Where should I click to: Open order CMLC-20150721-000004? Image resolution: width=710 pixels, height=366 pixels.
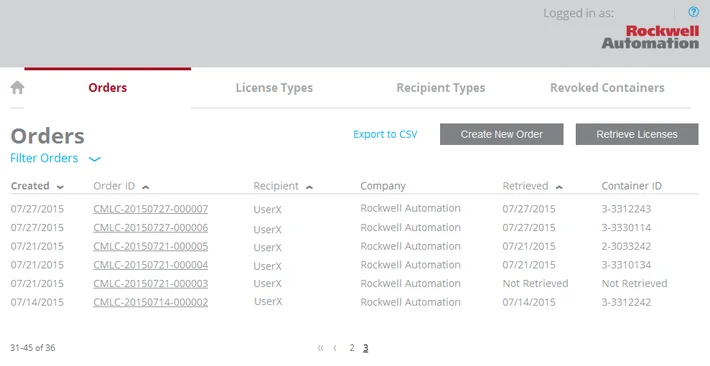point(151,265)
